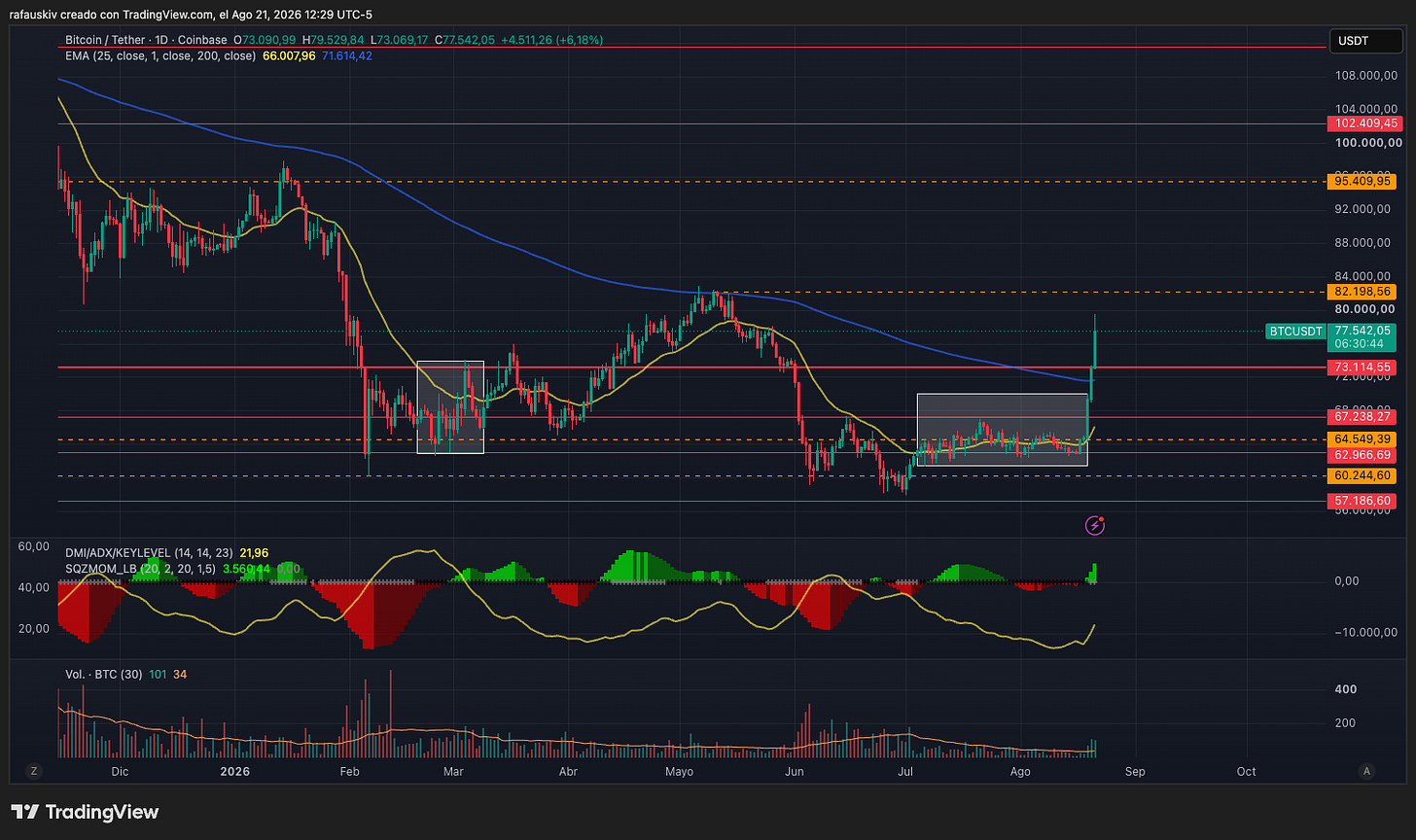Open the EMA indicator legend
1416x840 pixels.
pyautogui.click(x=159, y=55)
